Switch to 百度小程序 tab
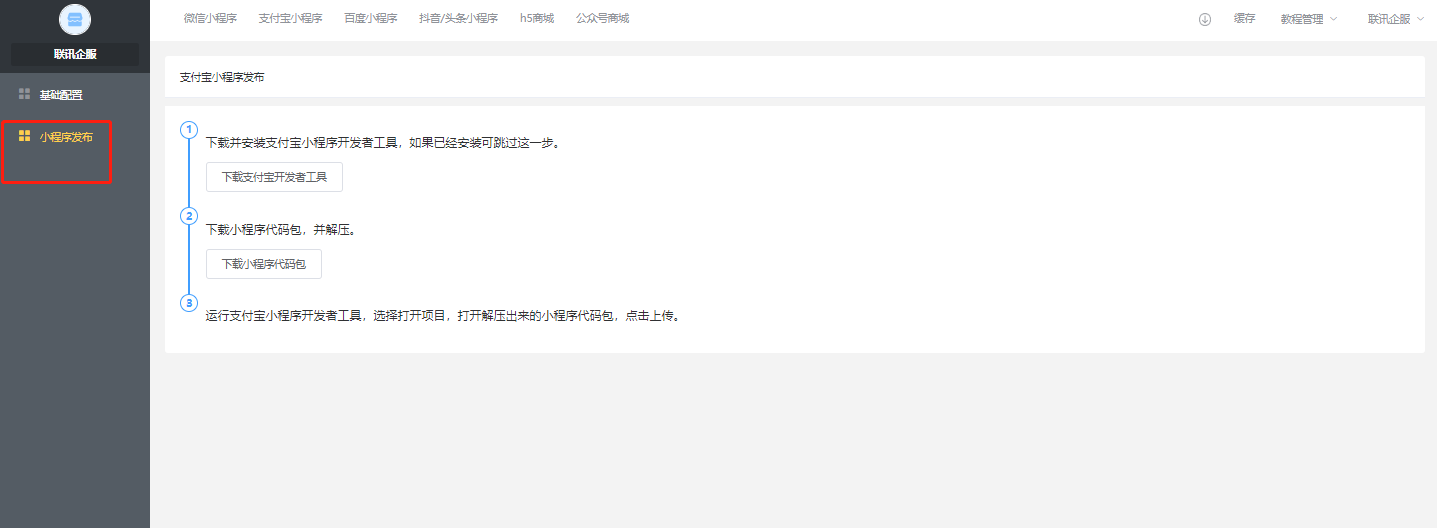 click(x=371, y=18)
